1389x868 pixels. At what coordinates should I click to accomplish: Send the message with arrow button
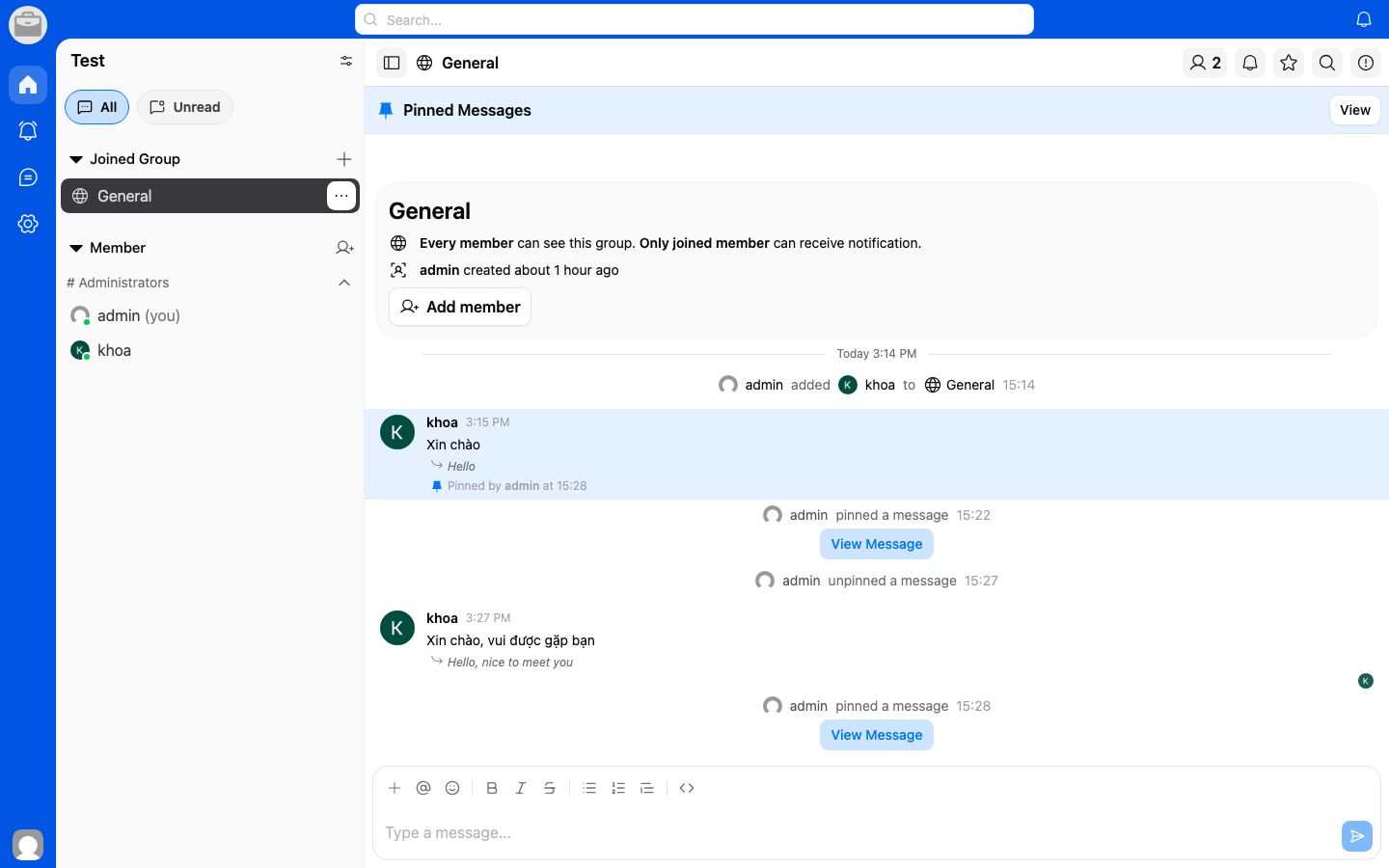click(1357, 836)
